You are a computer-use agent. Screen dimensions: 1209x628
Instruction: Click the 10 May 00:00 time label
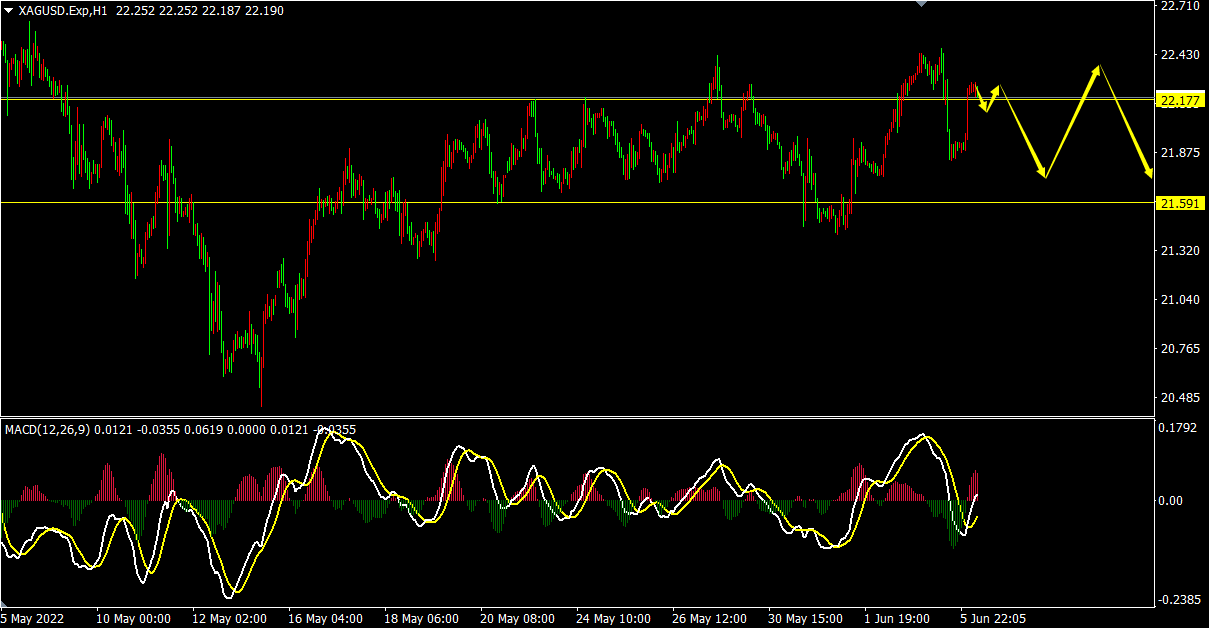pos(133,619)
